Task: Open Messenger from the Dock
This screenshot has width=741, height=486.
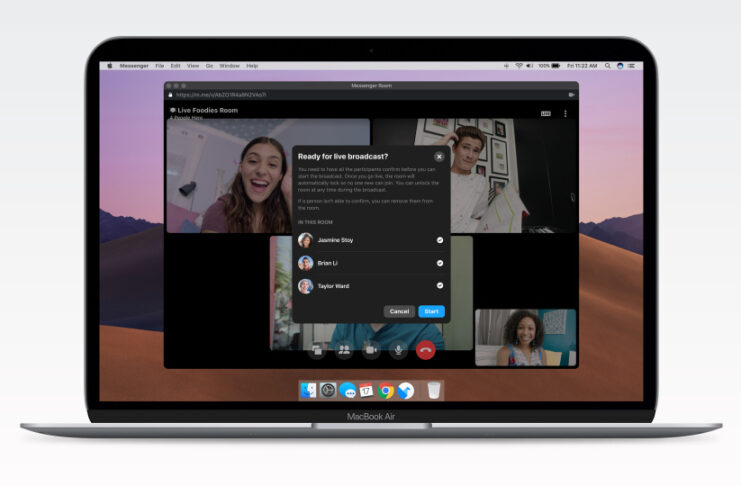Action: pos(348,391)
